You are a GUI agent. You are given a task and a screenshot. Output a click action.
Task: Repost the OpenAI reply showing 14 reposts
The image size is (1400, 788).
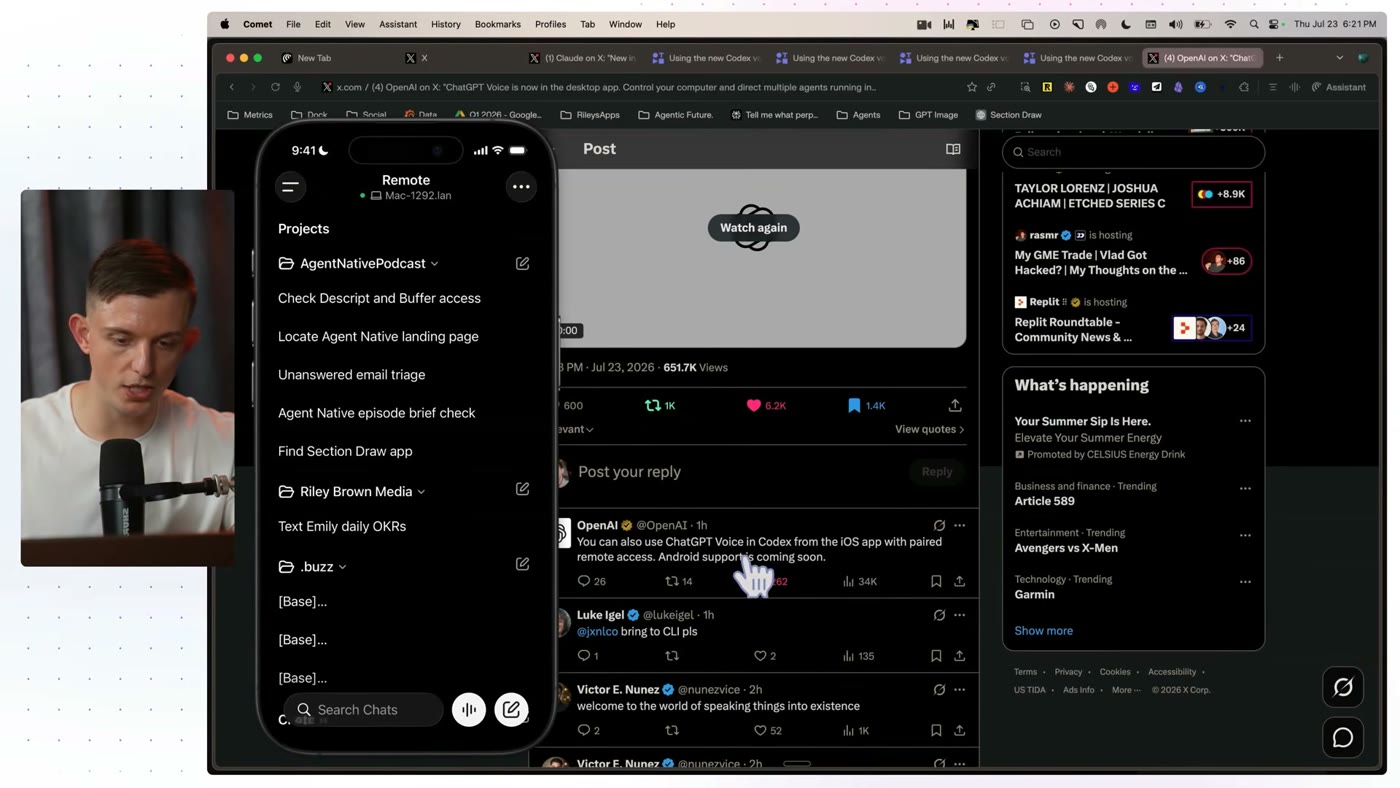[679, 581]
